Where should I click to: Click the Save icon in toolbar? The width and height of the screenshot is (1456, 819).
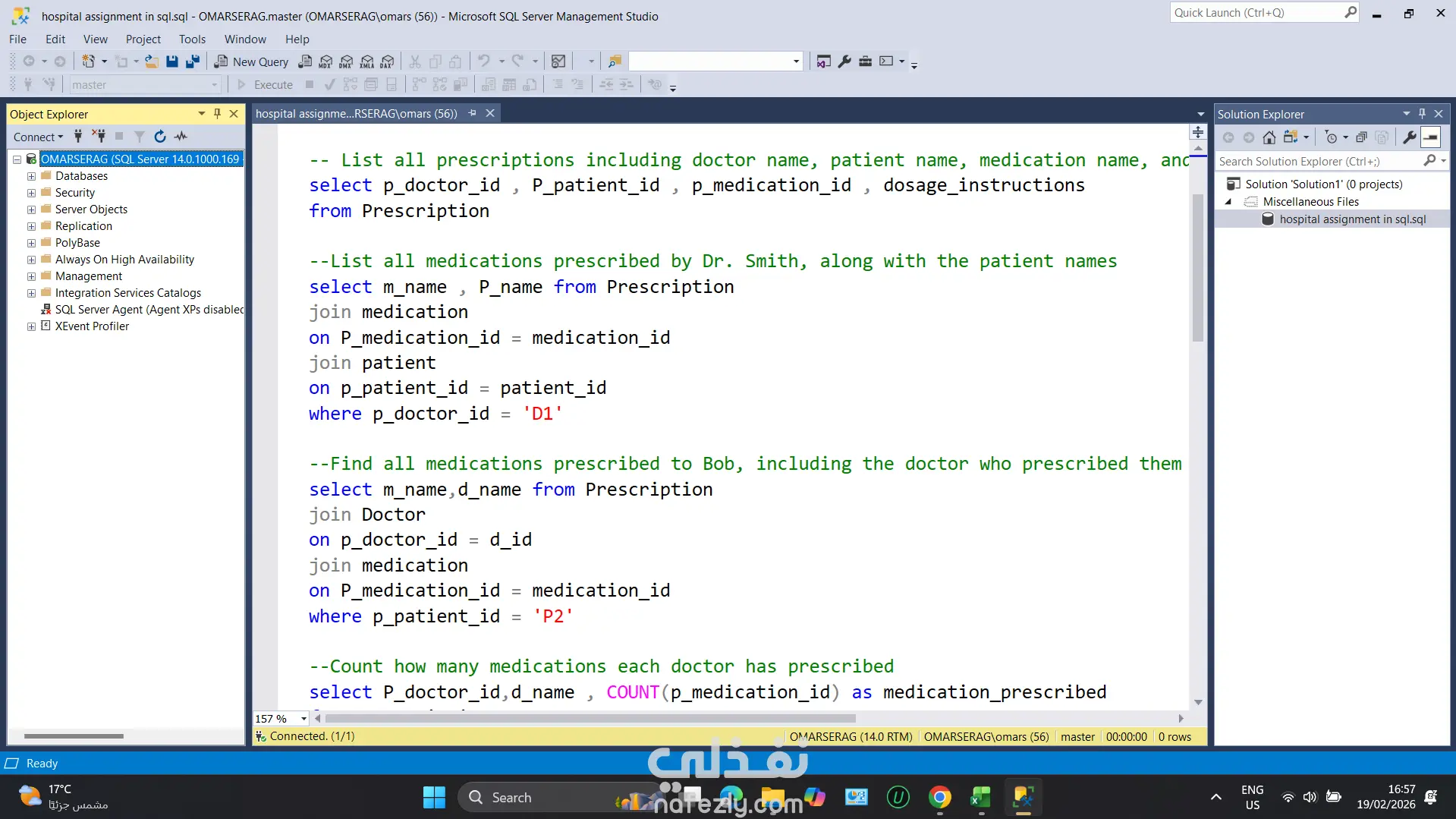(x=172, y=61)
